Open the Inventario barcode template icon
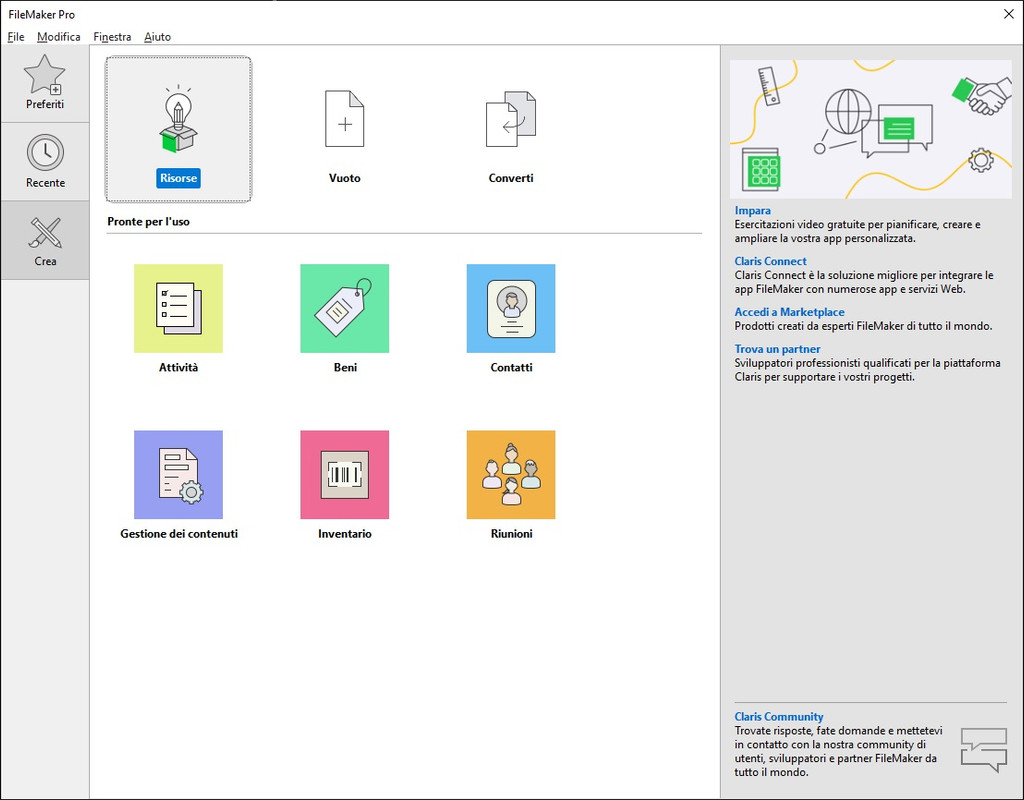Viewport: 1024px width, 800px height. click(x=345, y=475)
